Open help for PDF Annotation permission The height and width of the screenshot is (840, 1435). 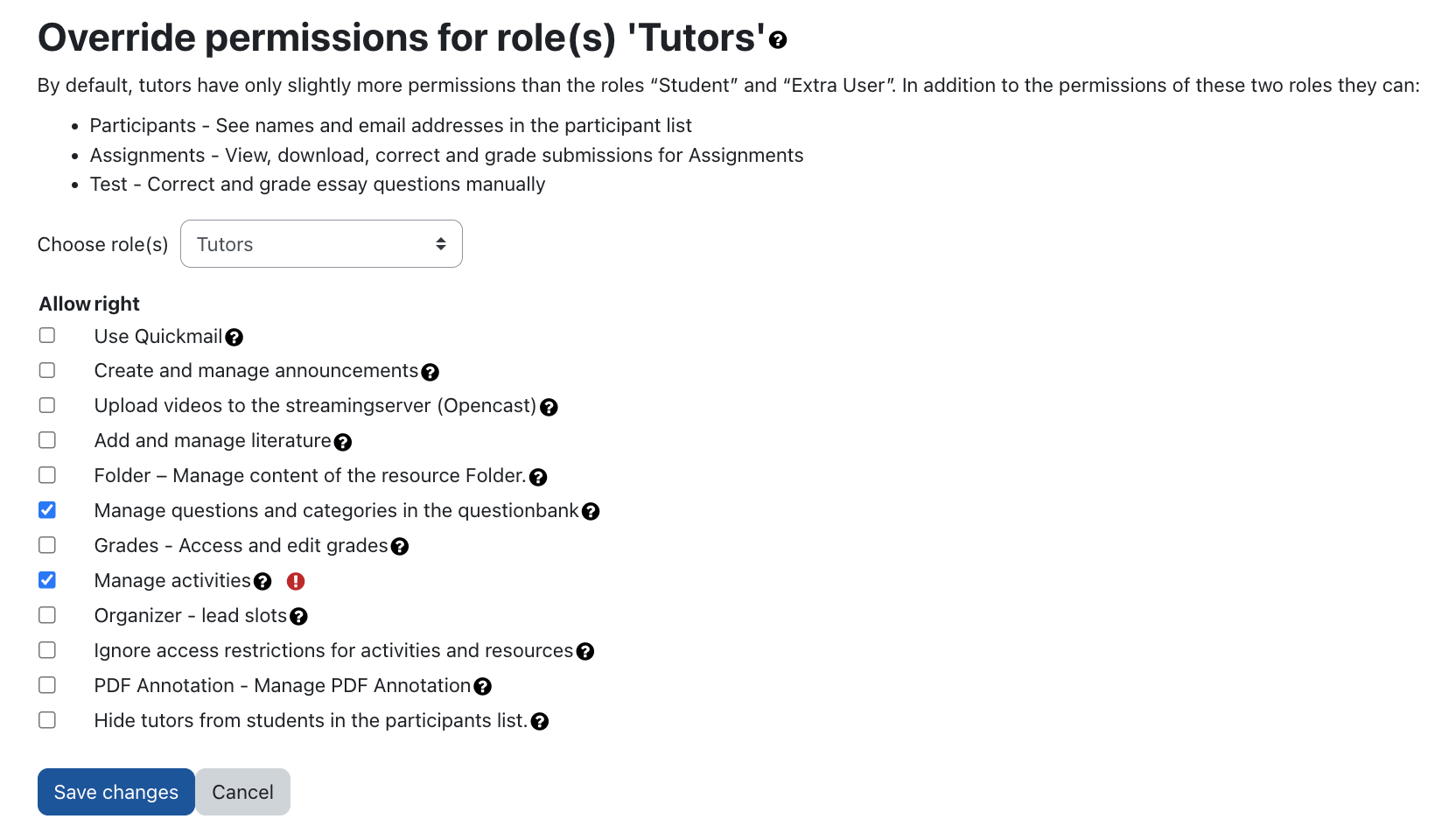pos(482,687)
